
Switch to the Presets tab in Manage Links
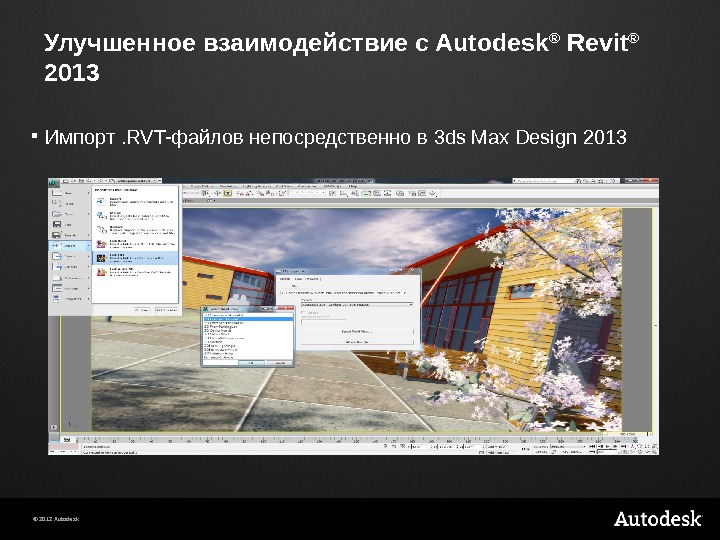(x=313, y=279)
